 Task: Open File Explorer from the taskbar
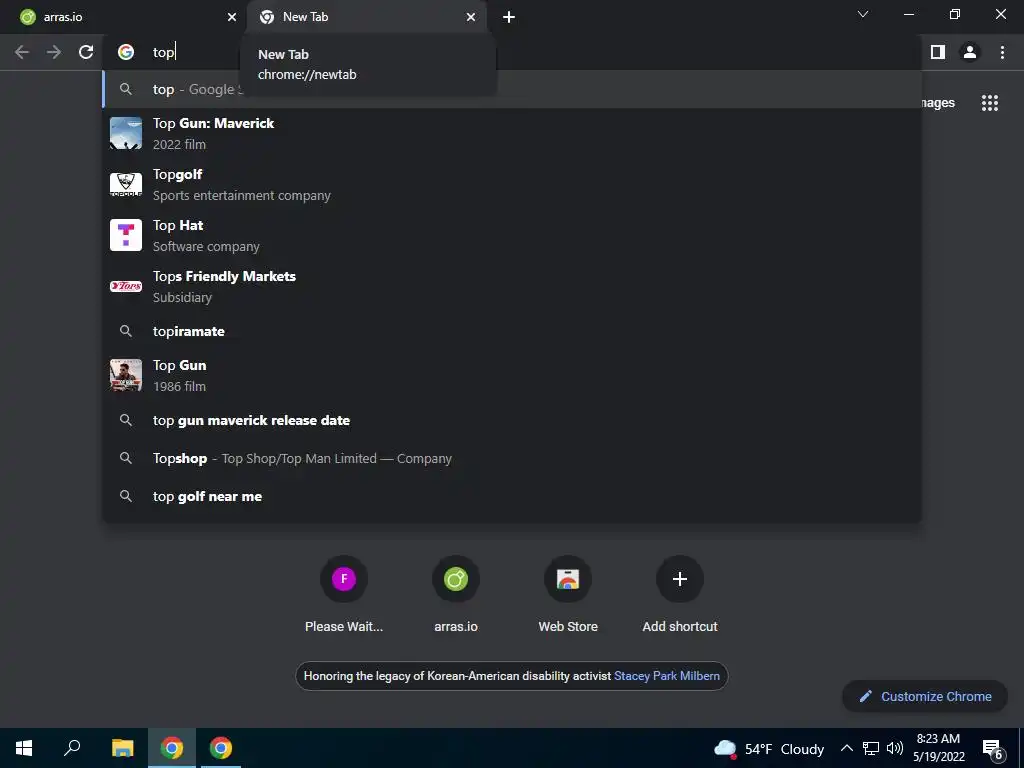point(122,748)
